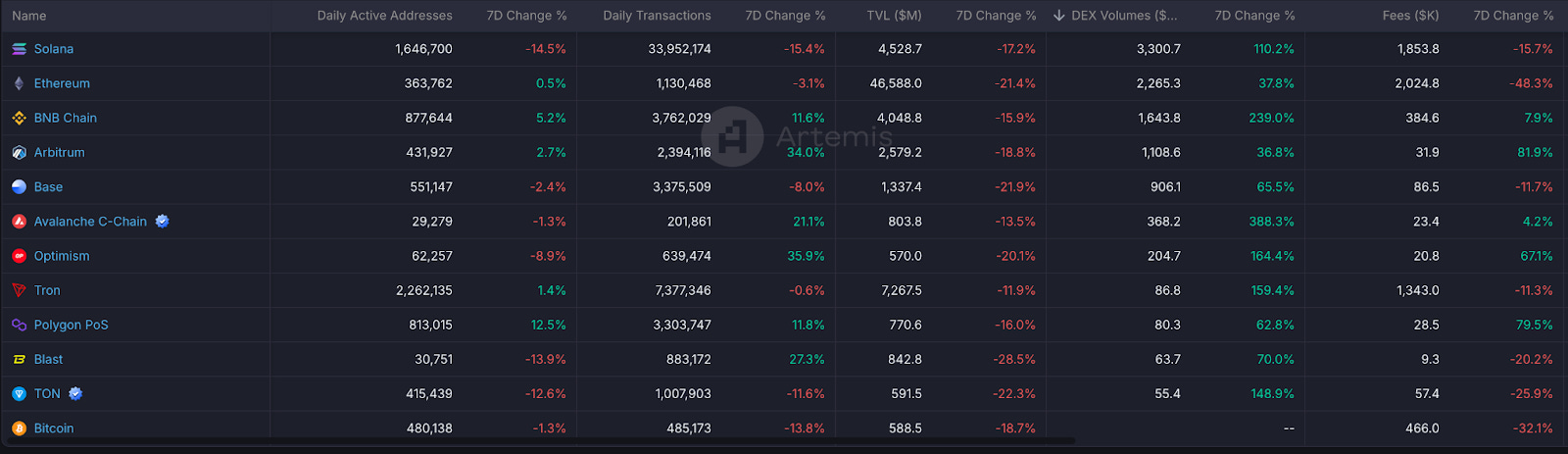Viewport: 1568px width, 454px height.
Task: Click the Avalanche C-Chain logo icon
Action: click(x=19, y=222)
